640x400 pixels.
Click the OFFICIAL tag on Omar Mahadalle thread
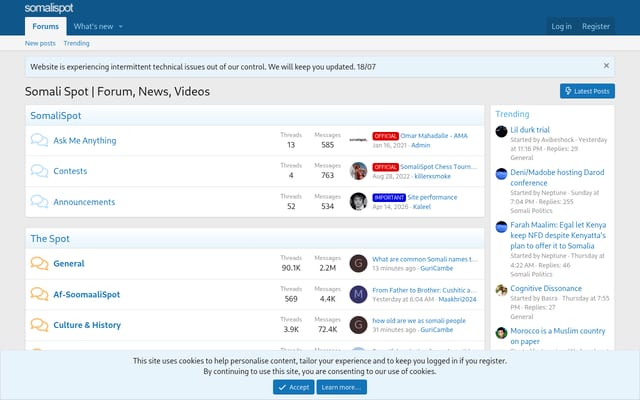tap(385, 136)
